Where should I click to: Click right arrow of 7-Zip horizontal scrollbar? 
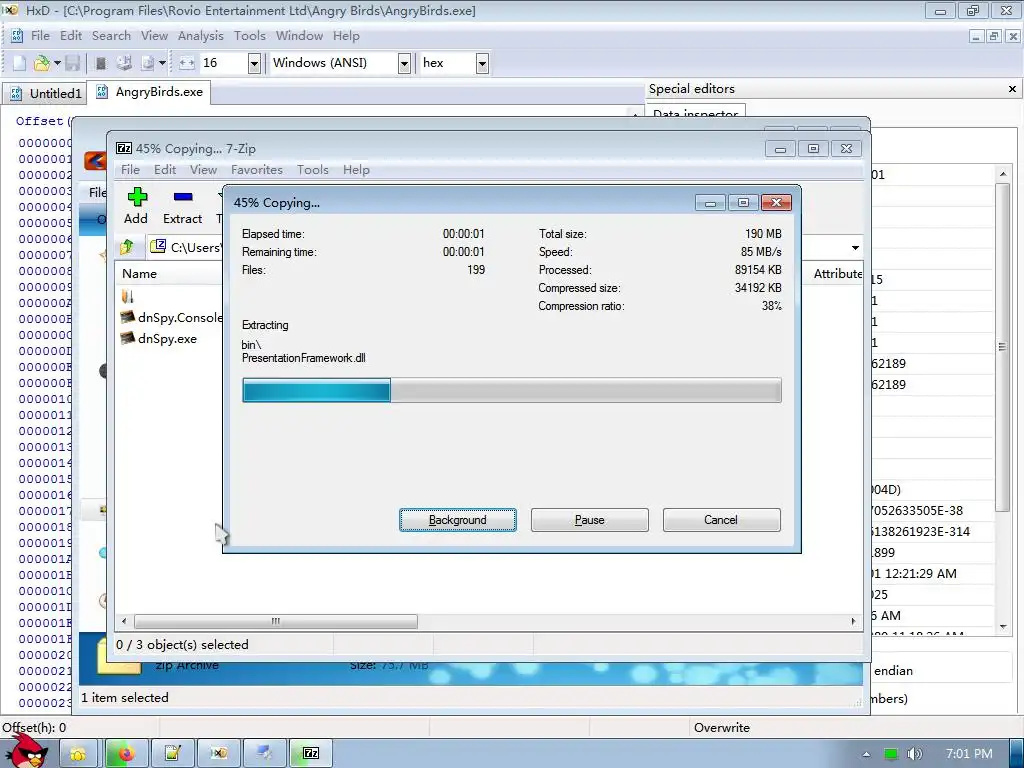coord(853,621)
